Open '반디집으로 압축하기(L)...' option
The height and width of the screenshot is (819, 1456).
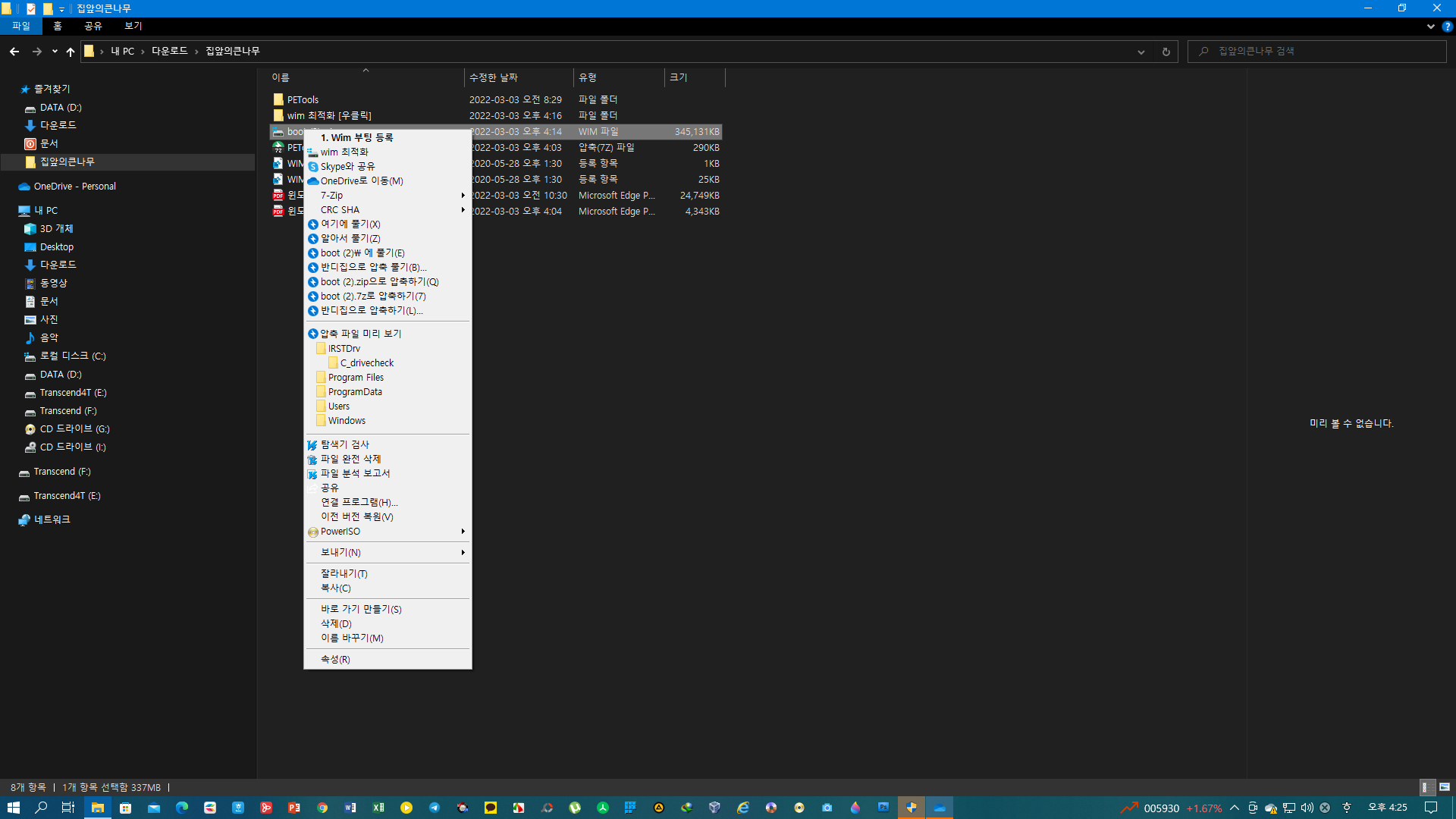(x=388, y=310)
